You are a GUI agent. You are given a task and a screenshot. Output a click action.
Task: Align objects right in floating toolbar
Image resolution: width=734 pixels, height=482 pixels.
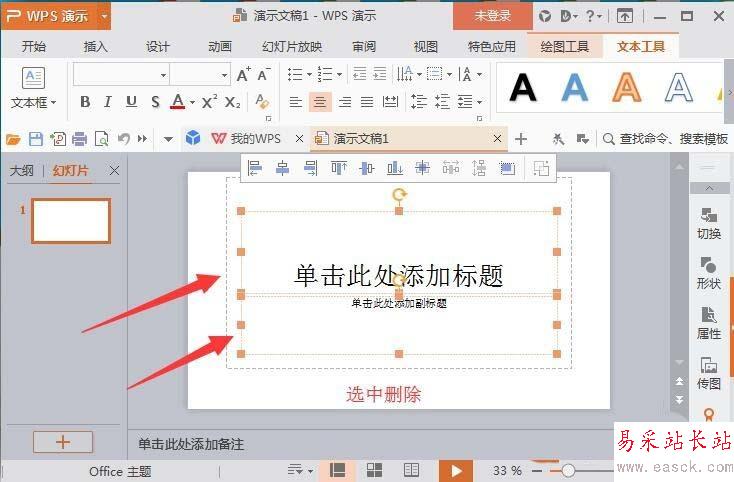[310, 168]
